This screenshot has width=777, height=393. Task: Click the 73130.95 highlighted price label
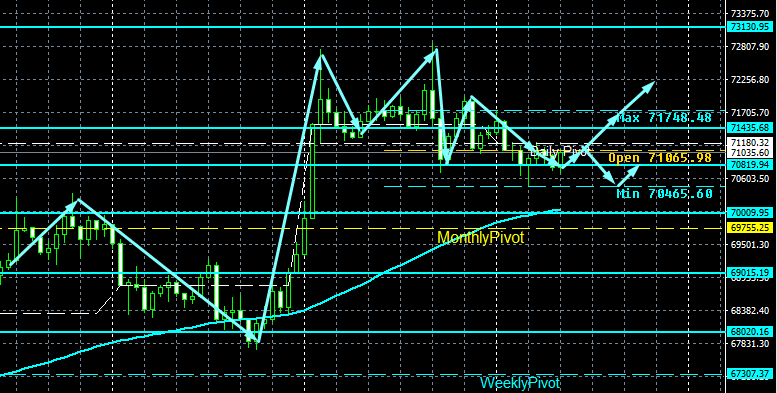tap(750, 27)
